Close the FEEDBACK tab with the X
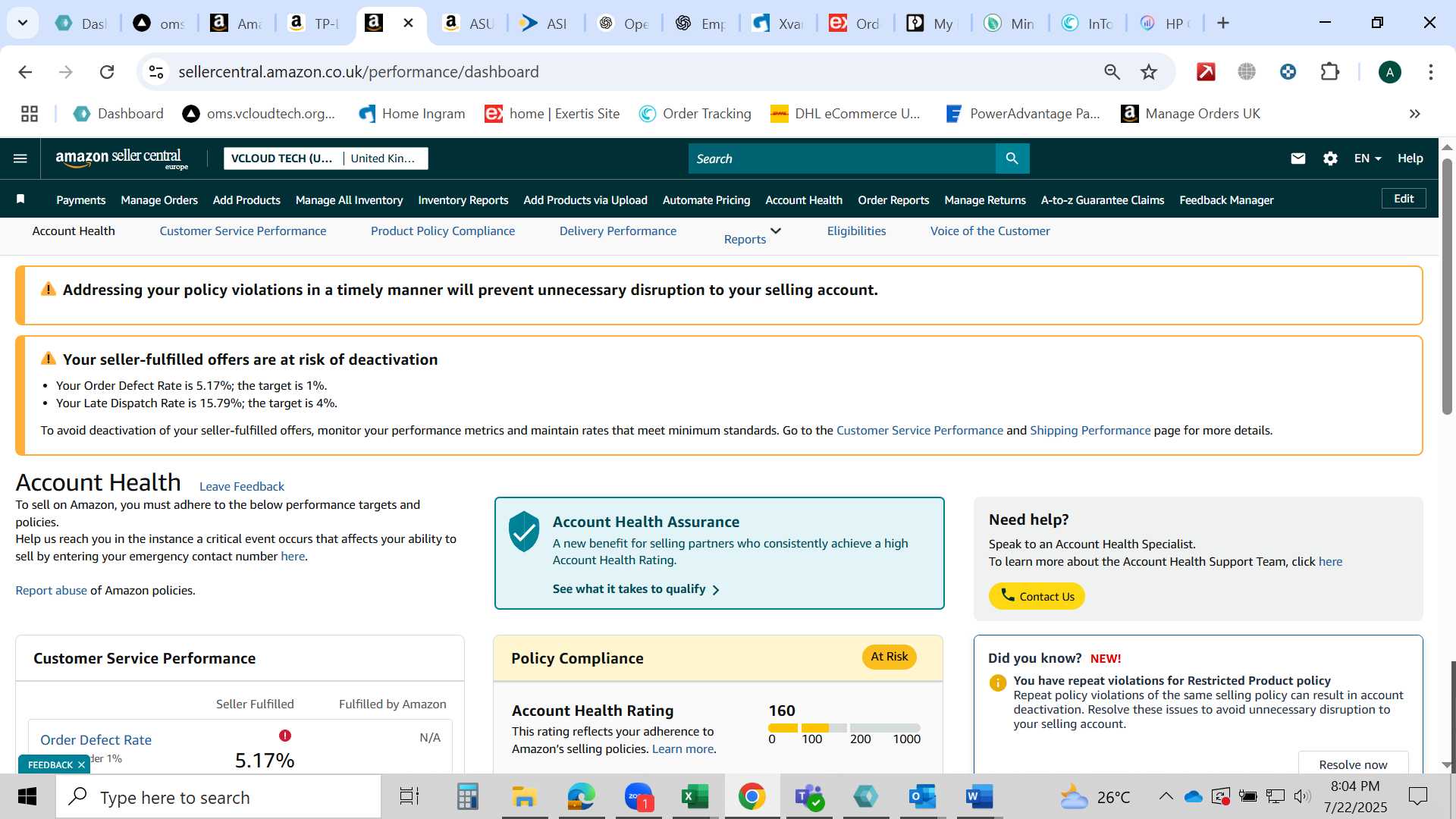1456x819 pixels. pyautogui.click(x=81, y=764)
